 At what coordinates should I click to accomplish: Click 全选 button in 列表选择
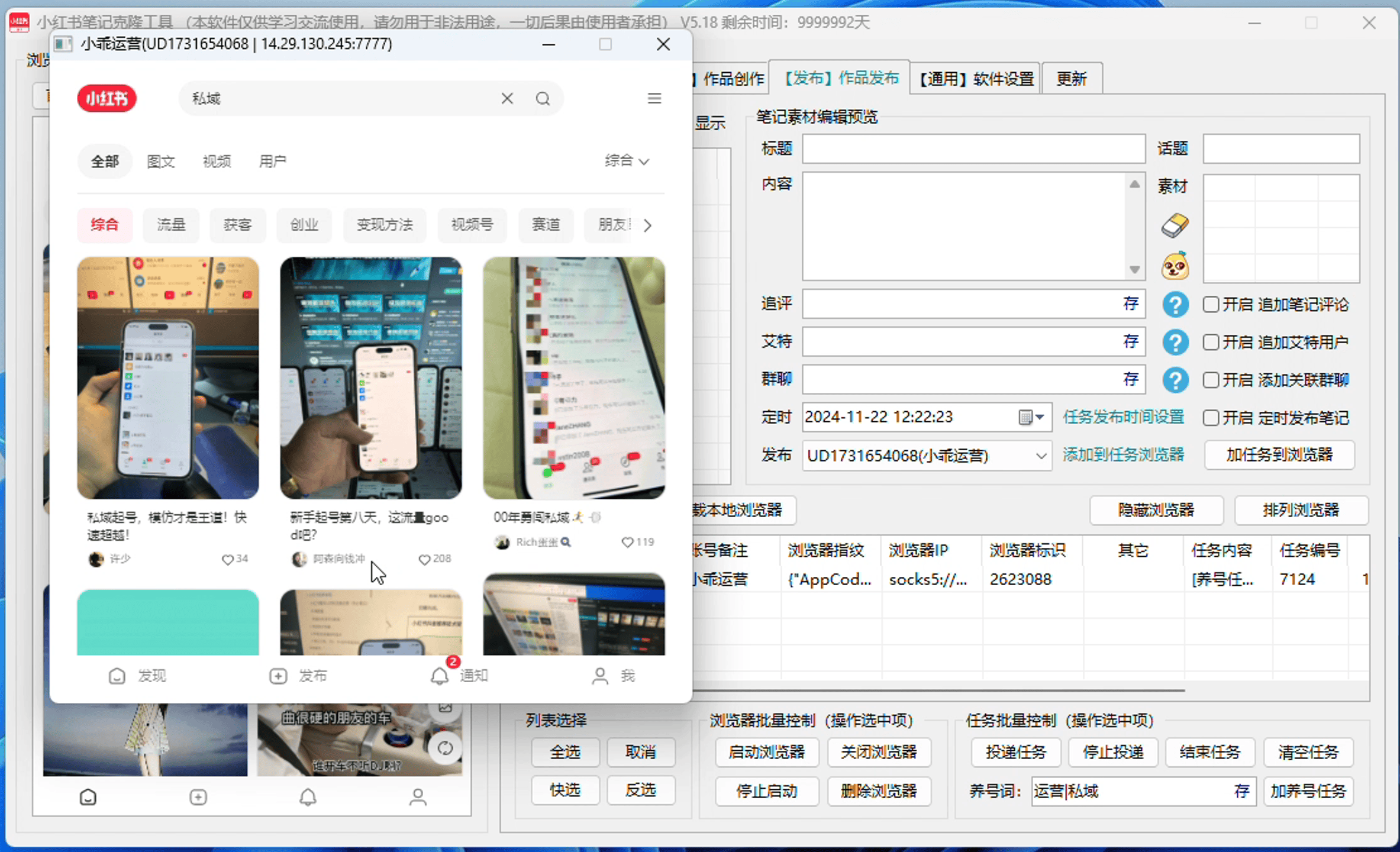click(564, 752)
